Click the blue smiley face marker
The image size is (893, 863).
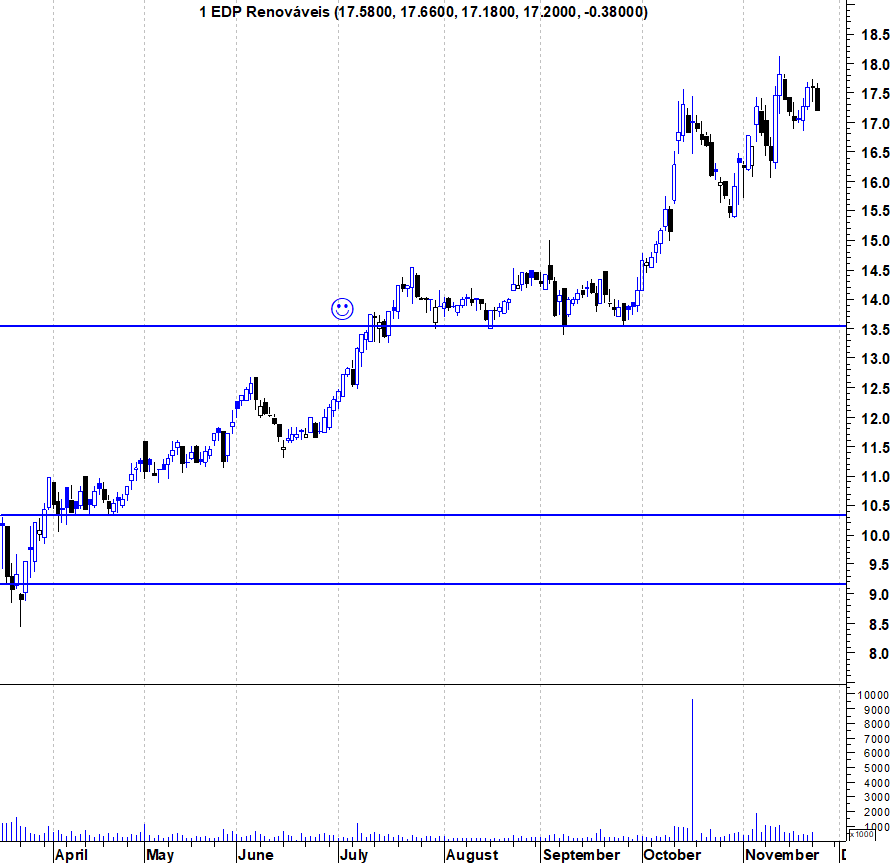tap(342, 309)
